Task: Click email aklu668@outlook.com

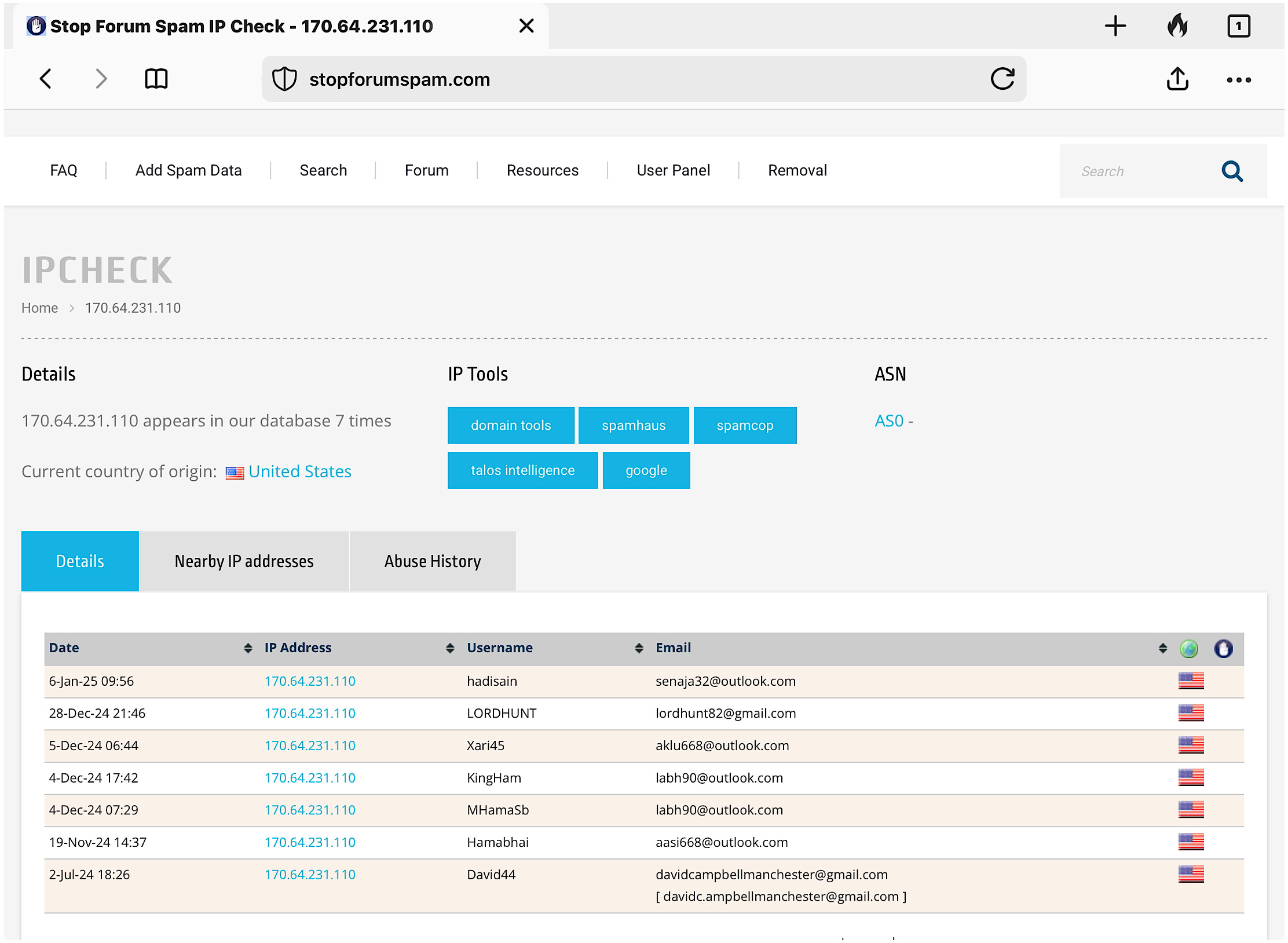Action: point(722,745)
